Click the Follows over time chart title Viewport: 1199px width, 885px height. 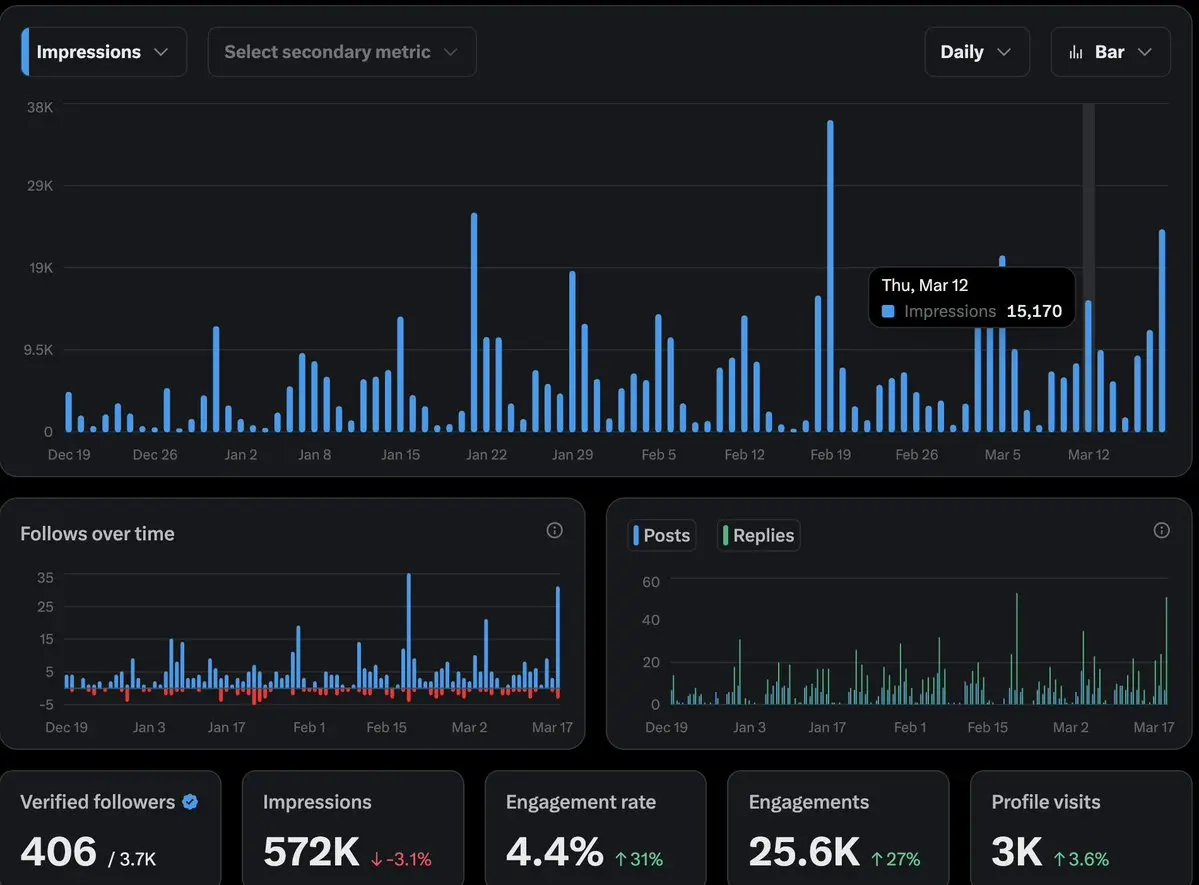(97, 534)
